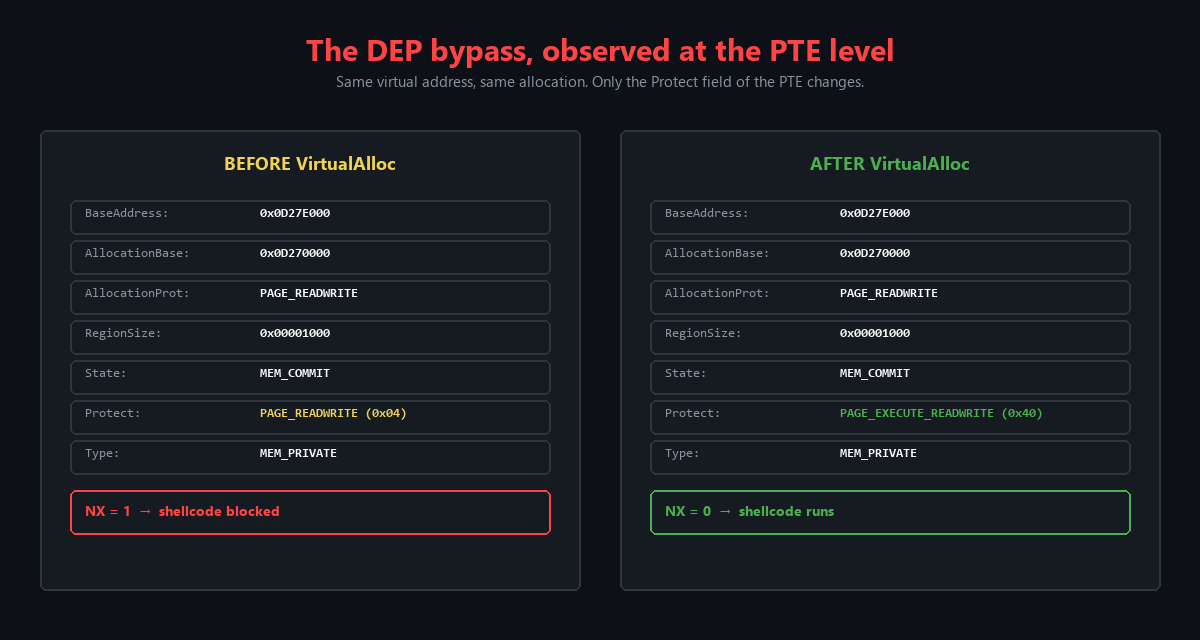Select AllocationProt PAGE_READWRITE in AFTER panel

[889, 294]
